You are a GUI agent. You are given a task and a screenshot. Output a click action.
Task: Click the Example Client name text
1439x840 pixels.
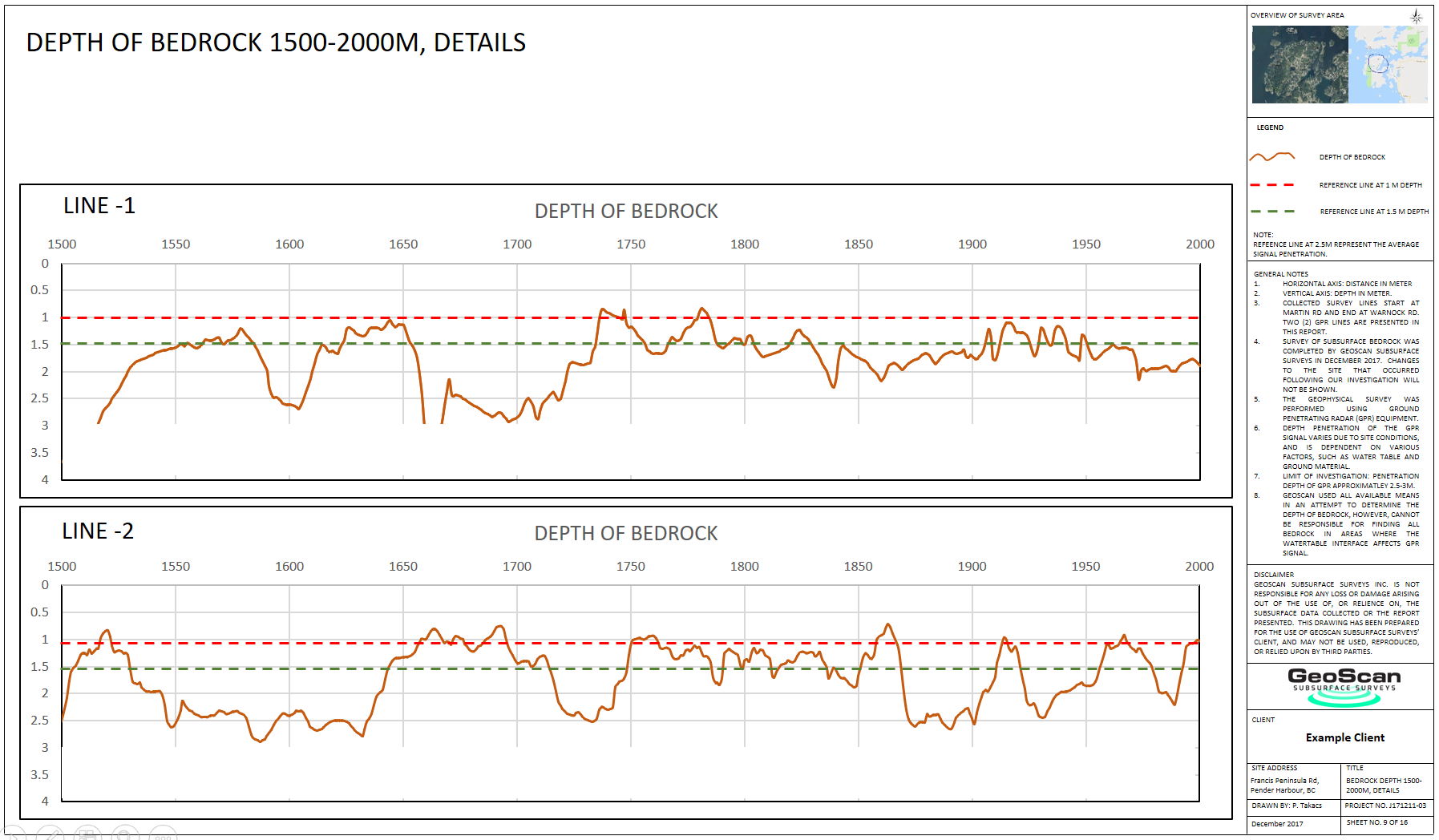[1344, 737]
